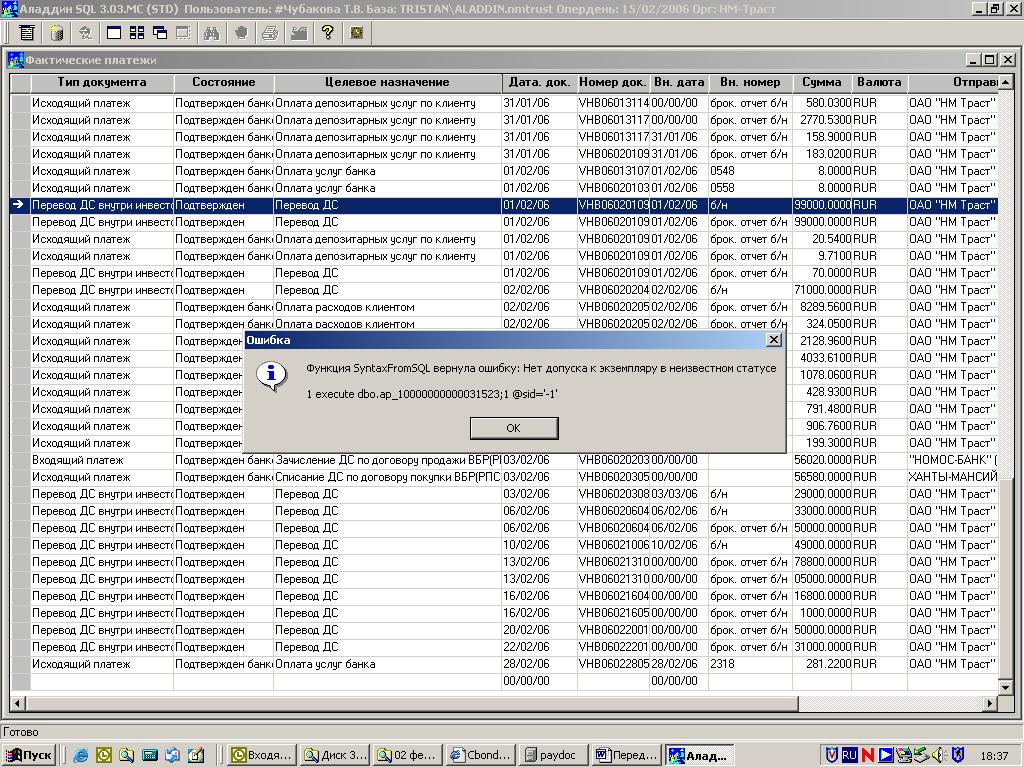Close the Ошибка dialog with its X button
The width and height of the screenshot is (1024, 768).
(x=773, y=340)
